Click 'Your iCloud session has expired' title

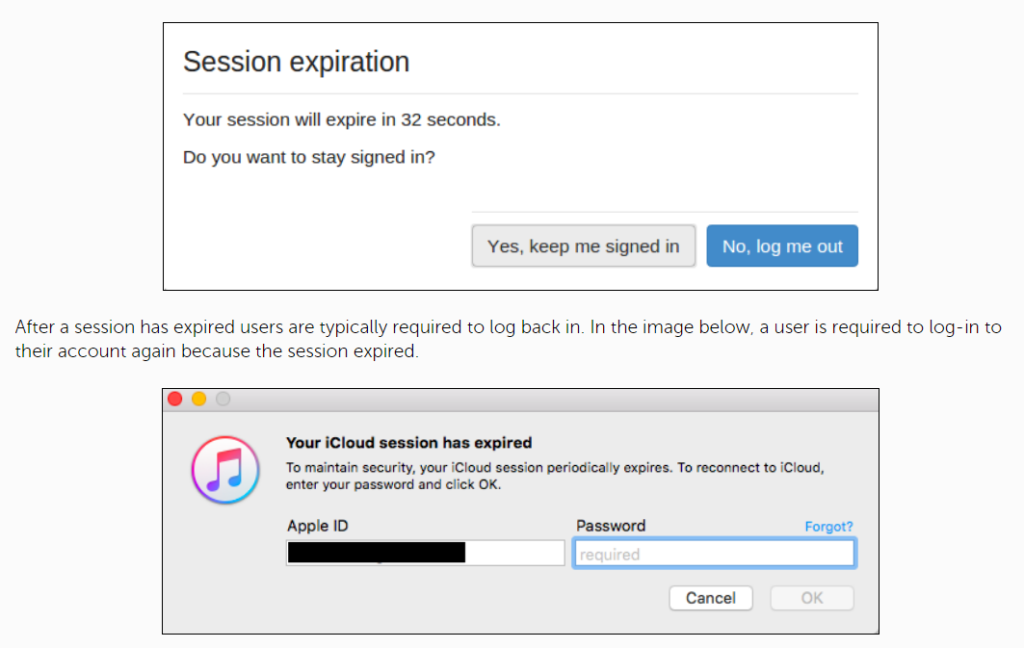click(x=409, y=442)
